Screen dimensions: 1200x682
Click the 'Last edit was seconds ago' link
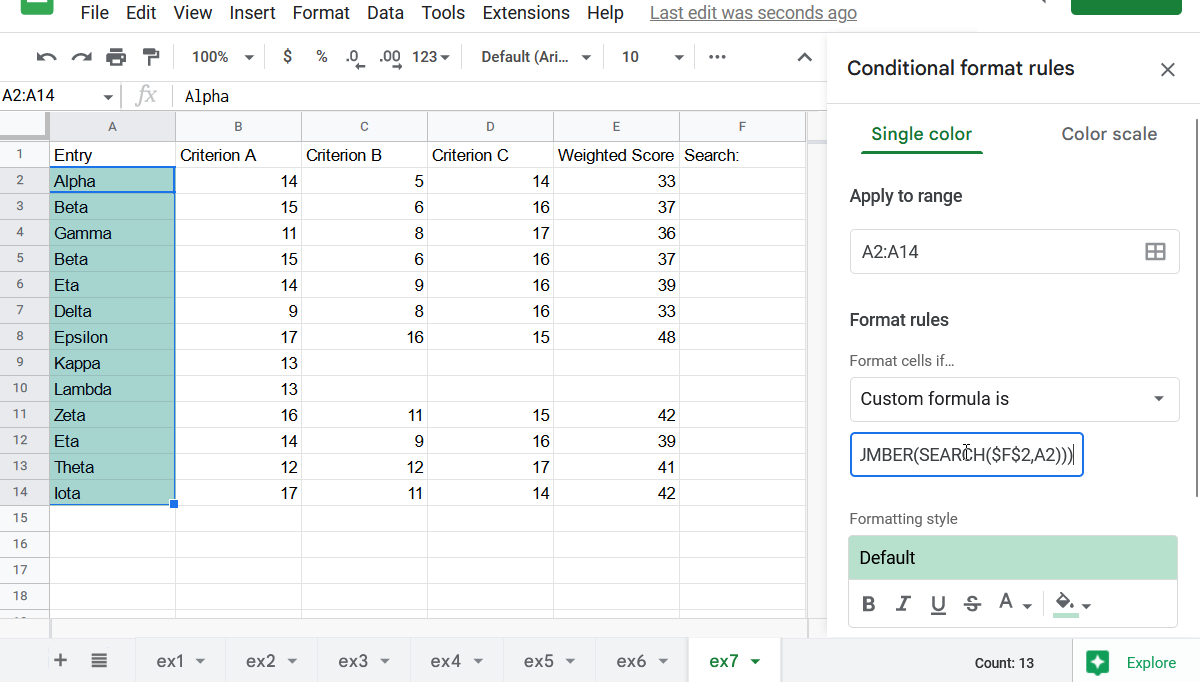(753, 13)
